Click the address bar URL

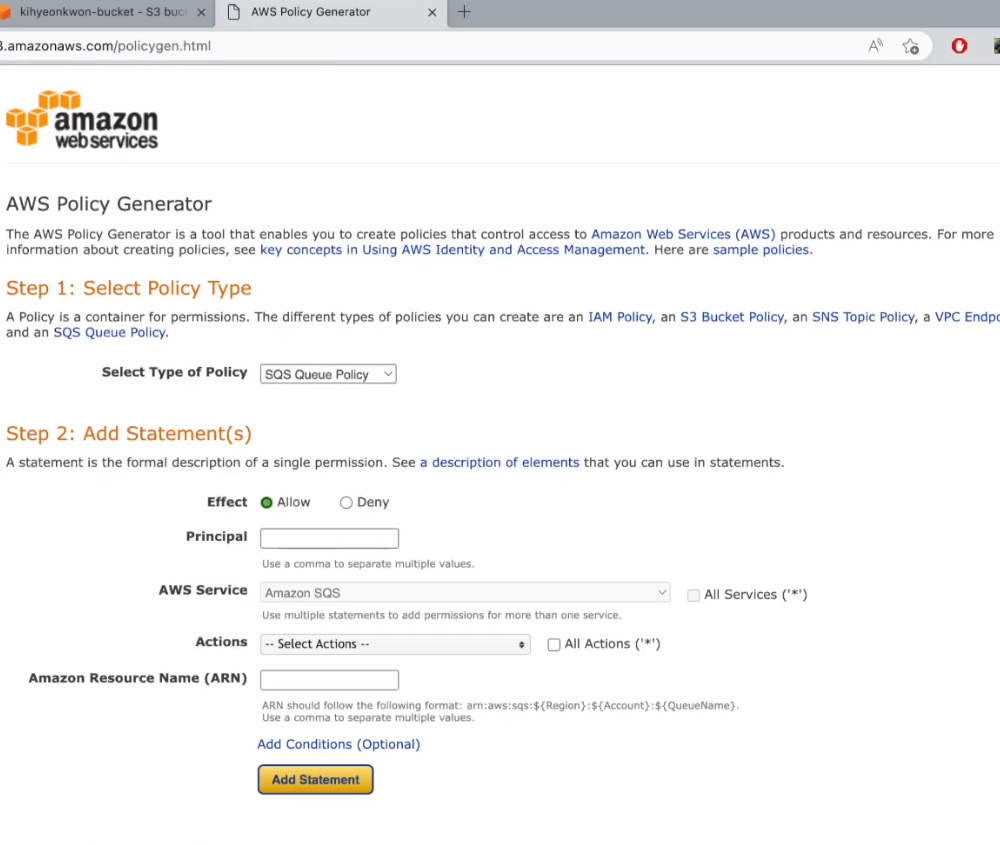point(105,46)
